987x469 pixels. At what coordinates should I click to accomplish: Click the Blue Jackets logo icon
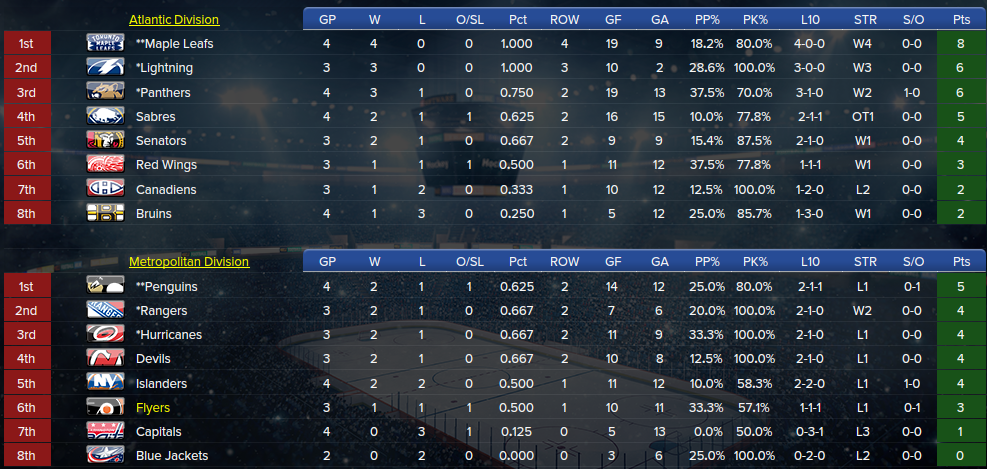tap(104, 456)
